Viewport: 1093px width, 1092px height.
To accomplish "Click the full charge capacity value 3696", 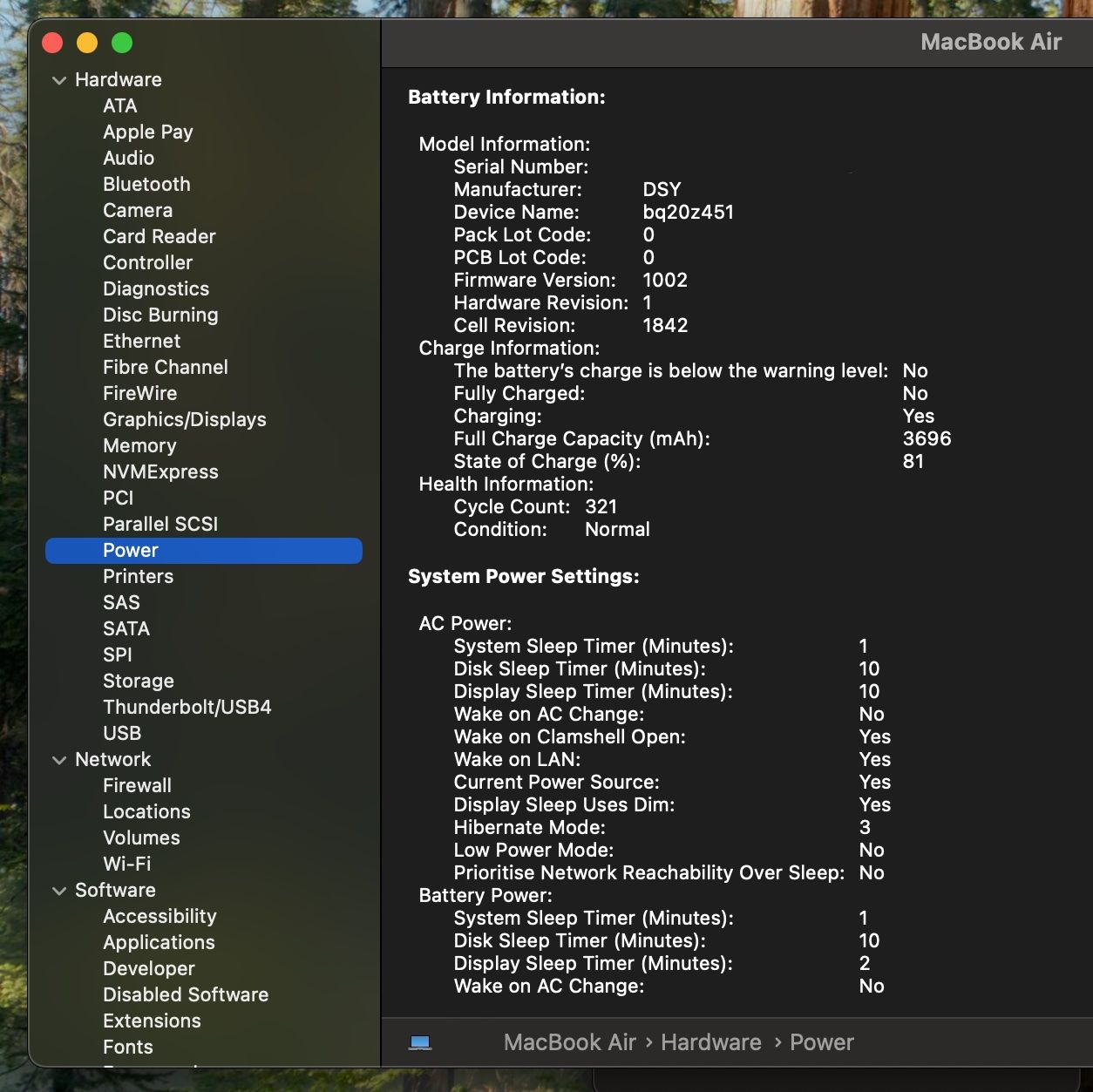I will tap(927, 439).
